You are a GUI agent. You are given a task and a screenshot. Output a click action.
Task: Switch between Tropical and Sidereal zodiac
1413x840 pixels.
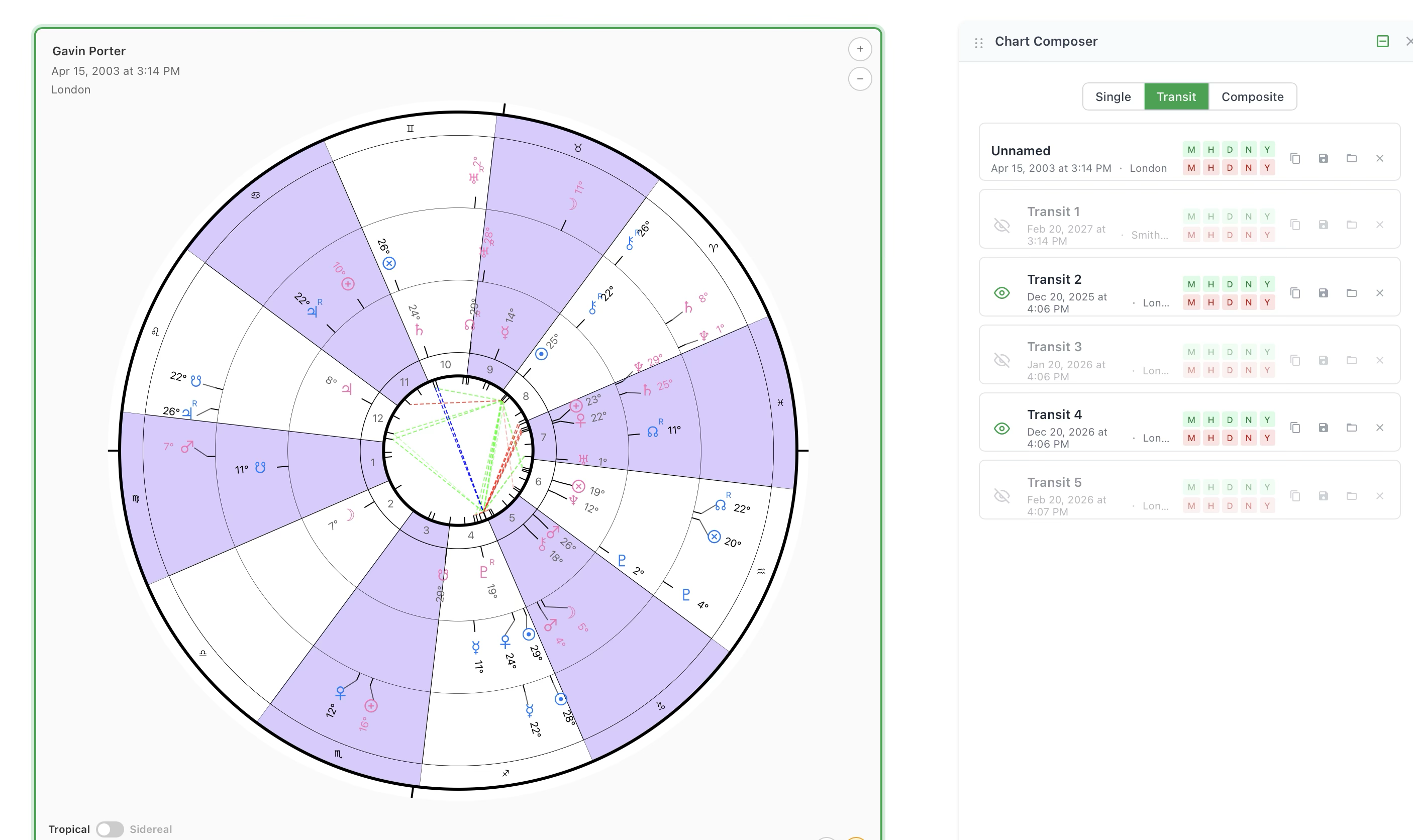(x=110, y=828)
